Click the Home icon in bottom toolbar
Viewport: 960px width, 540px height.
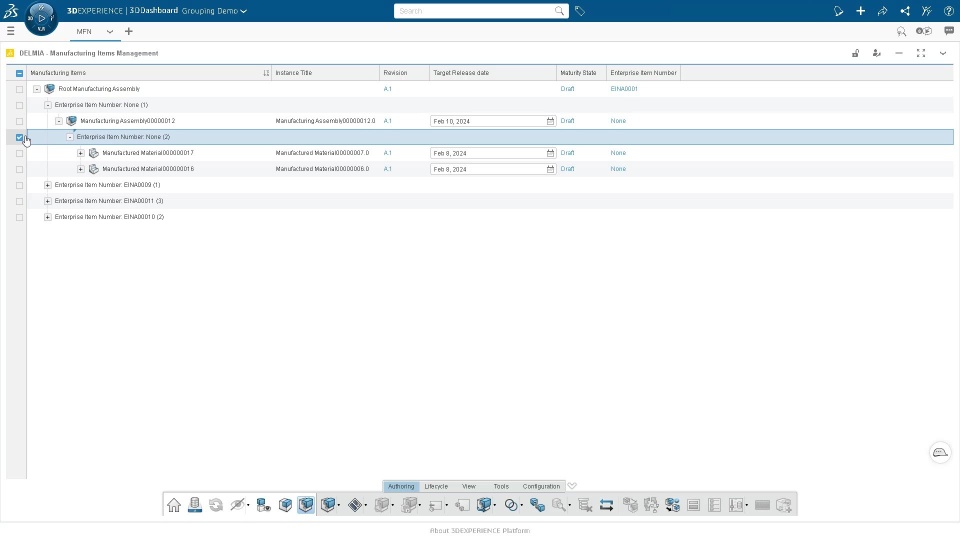pos(174,505)
